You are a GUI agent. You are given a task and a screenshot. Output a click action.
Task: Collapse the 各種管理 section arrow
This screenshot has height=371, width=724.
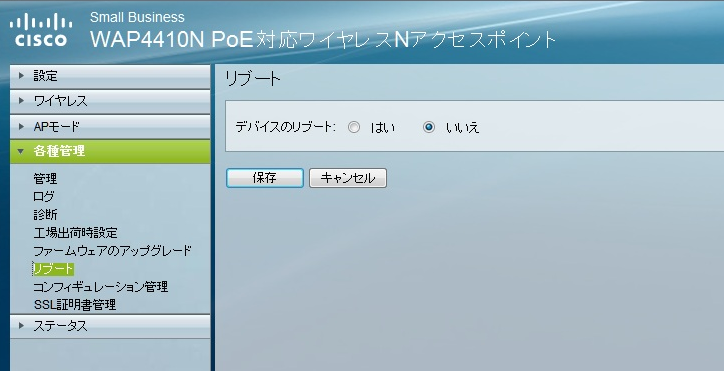pos(21,151)
